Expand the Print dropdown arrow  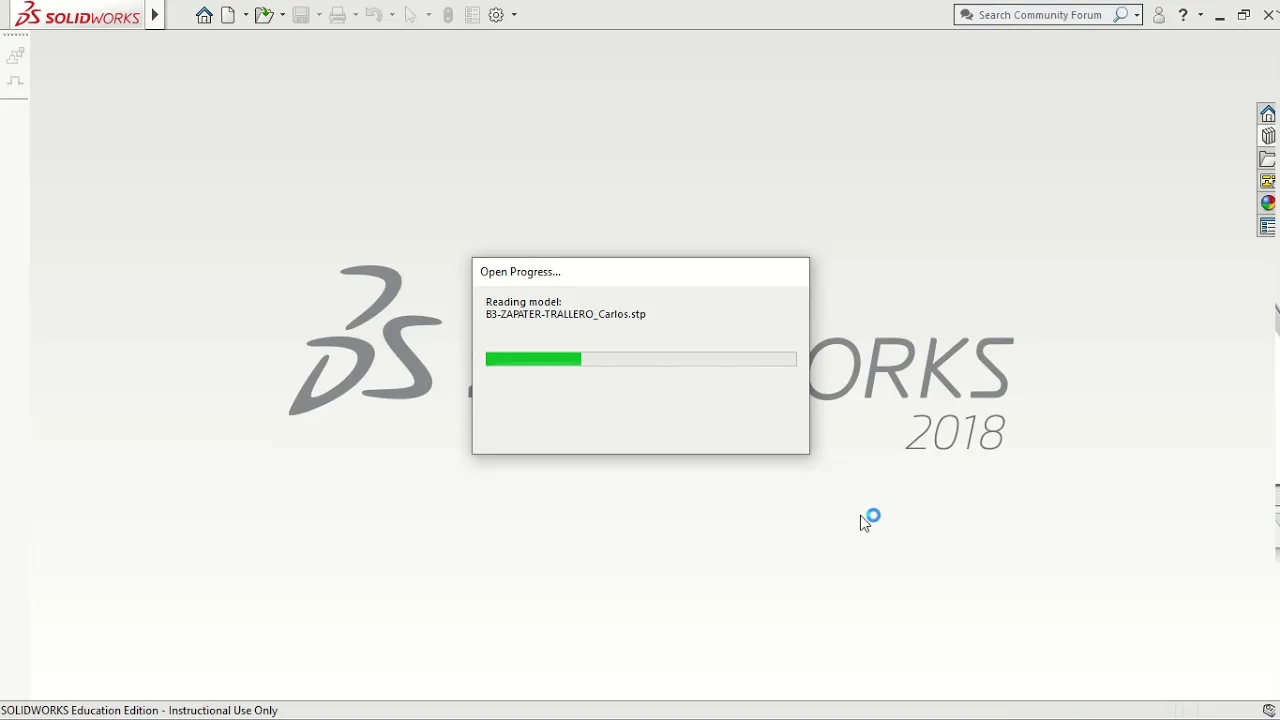click(x=355, y=15)
